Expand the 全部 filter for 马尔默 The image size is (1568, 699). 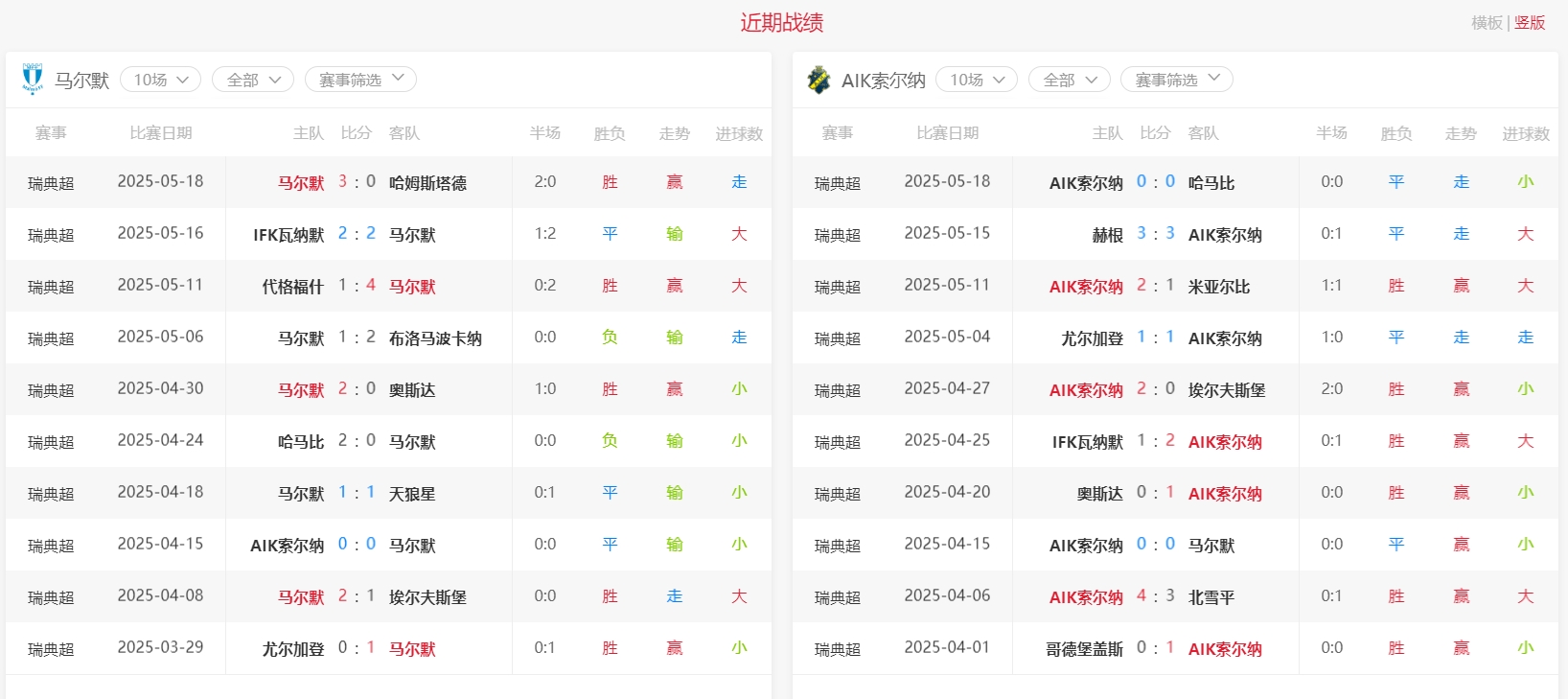(252, 80)
